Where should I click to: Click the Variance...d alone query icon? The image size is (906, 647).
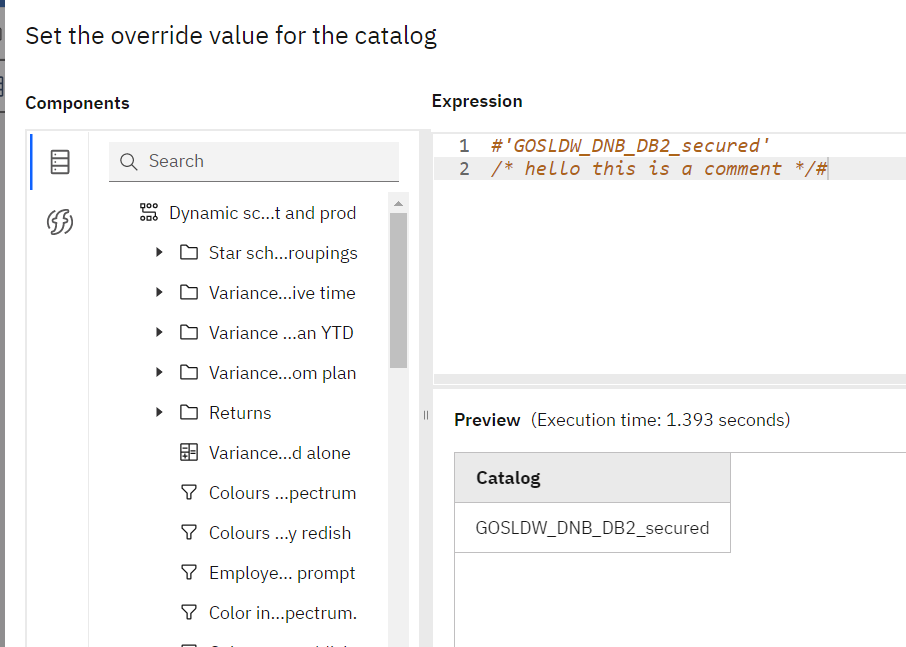tap(189, 453)
